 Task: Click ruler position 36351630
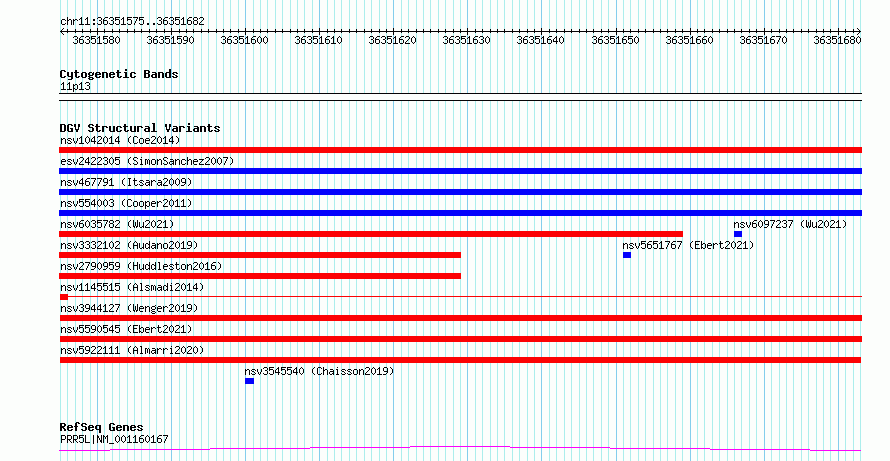tap(467, 40)
